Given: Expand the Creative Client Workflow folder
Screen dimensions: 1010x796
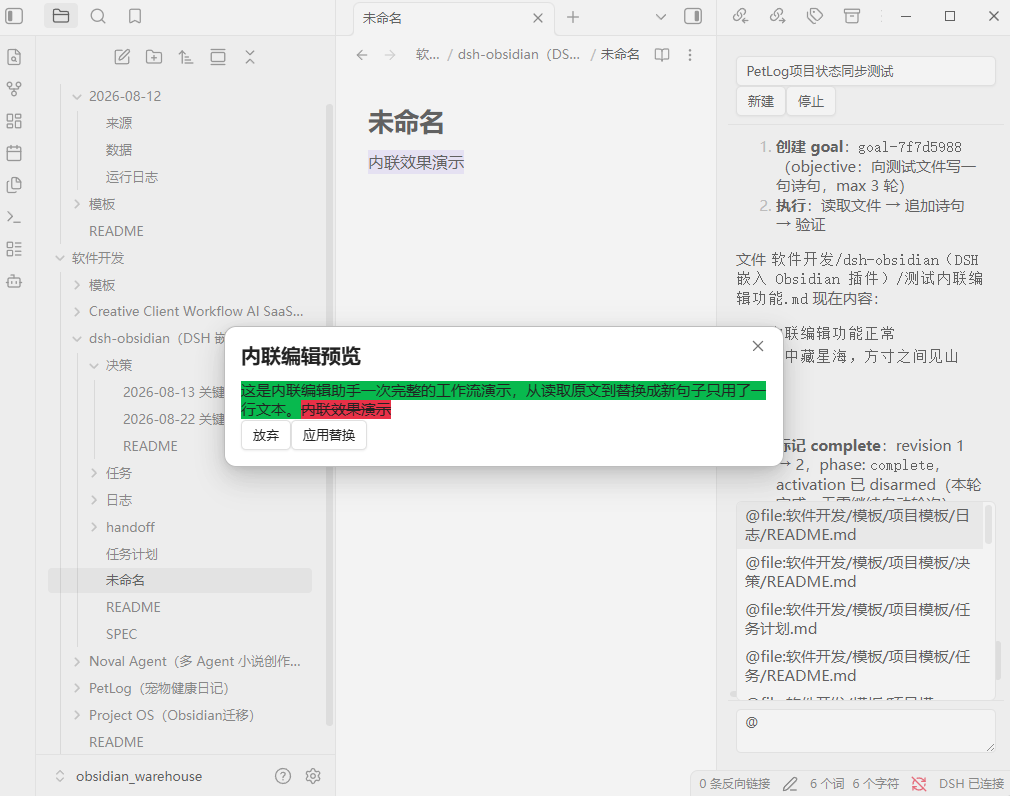Looking at the screenshot, I should click(x=77, y=312).
